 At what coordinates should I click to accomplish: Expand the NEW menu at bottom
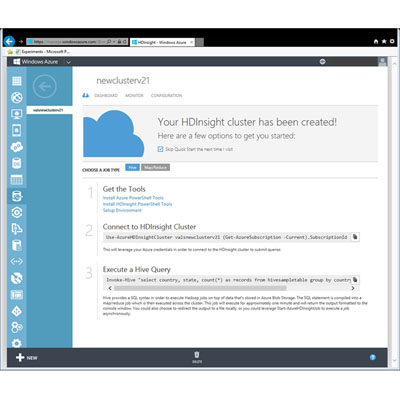pyautogui.click(x=27, y=358)
